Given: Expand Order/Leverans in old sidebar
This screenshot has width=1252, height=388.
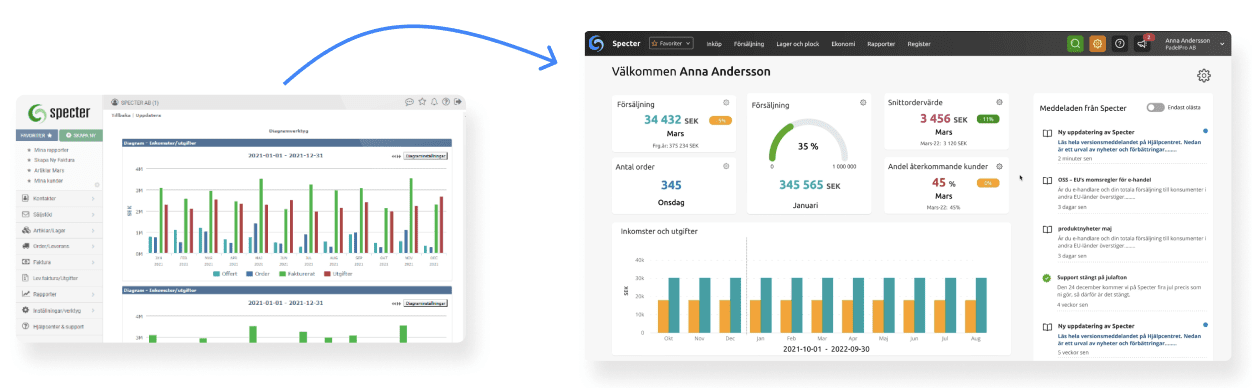Looking at the screenshot, I should click(x=60, y=246).
